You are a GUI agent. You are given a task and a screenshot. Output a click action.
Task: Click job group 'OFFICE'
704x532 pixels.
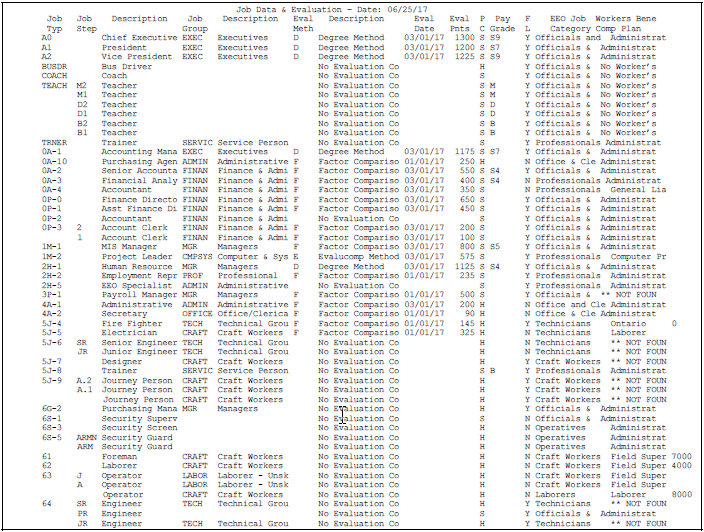[x=197, y=314]
